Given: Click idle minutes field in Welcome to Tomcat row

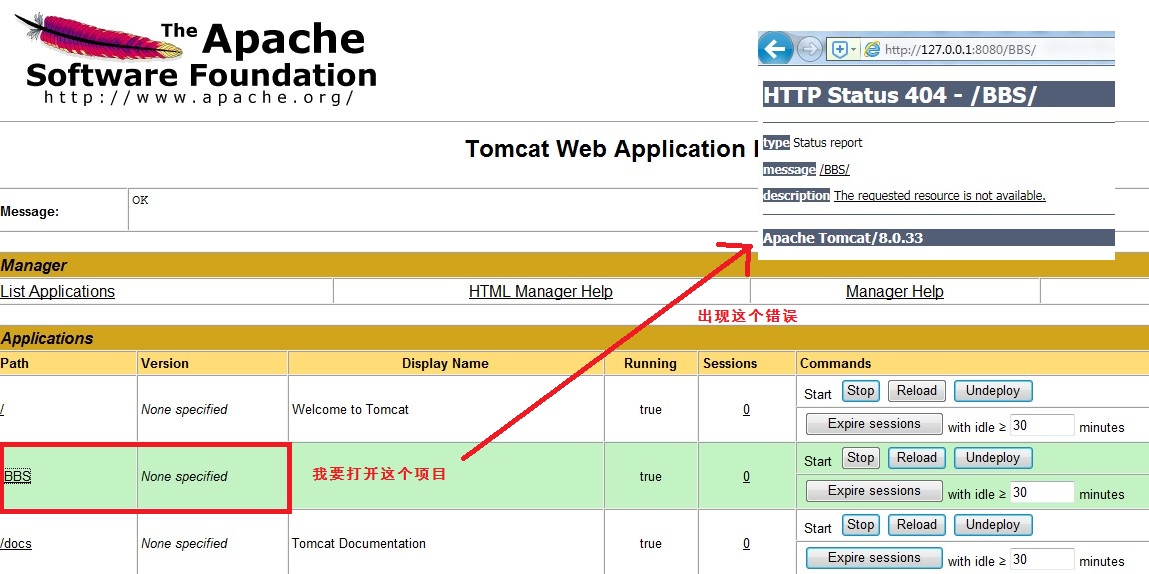Looking at the screenshot, I should (1042, 425).
